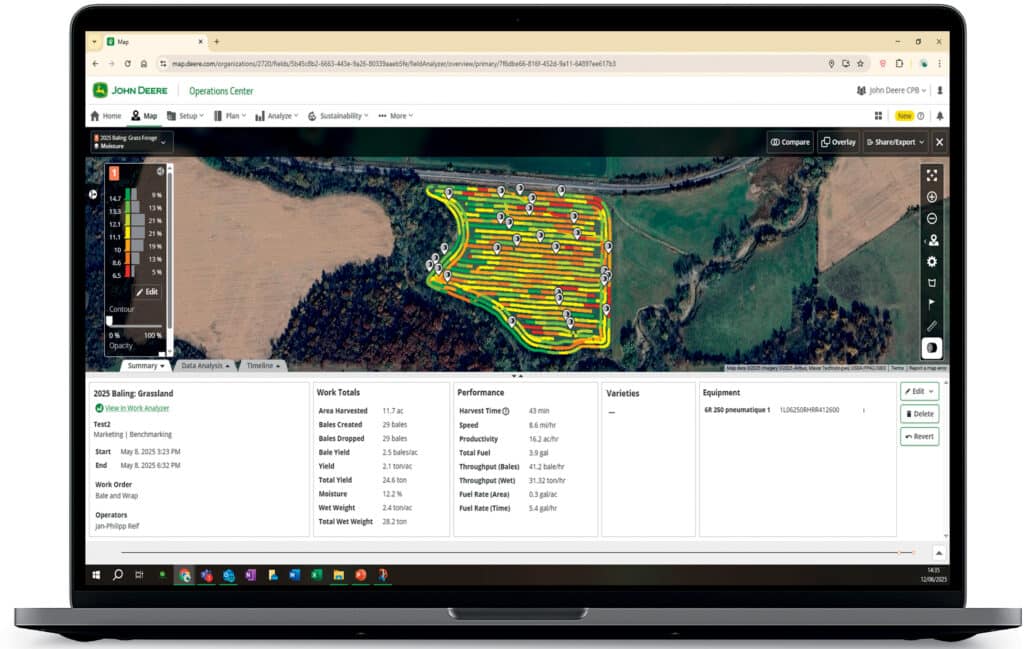Click the Compare button
This screenshot has height=649, width=1024.
point(790,142)
